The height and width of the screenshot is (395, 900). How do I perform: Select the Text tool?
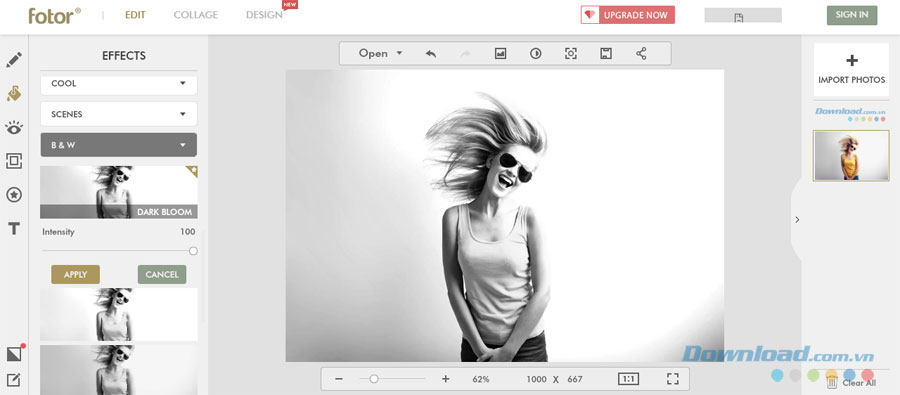(14, 229)
